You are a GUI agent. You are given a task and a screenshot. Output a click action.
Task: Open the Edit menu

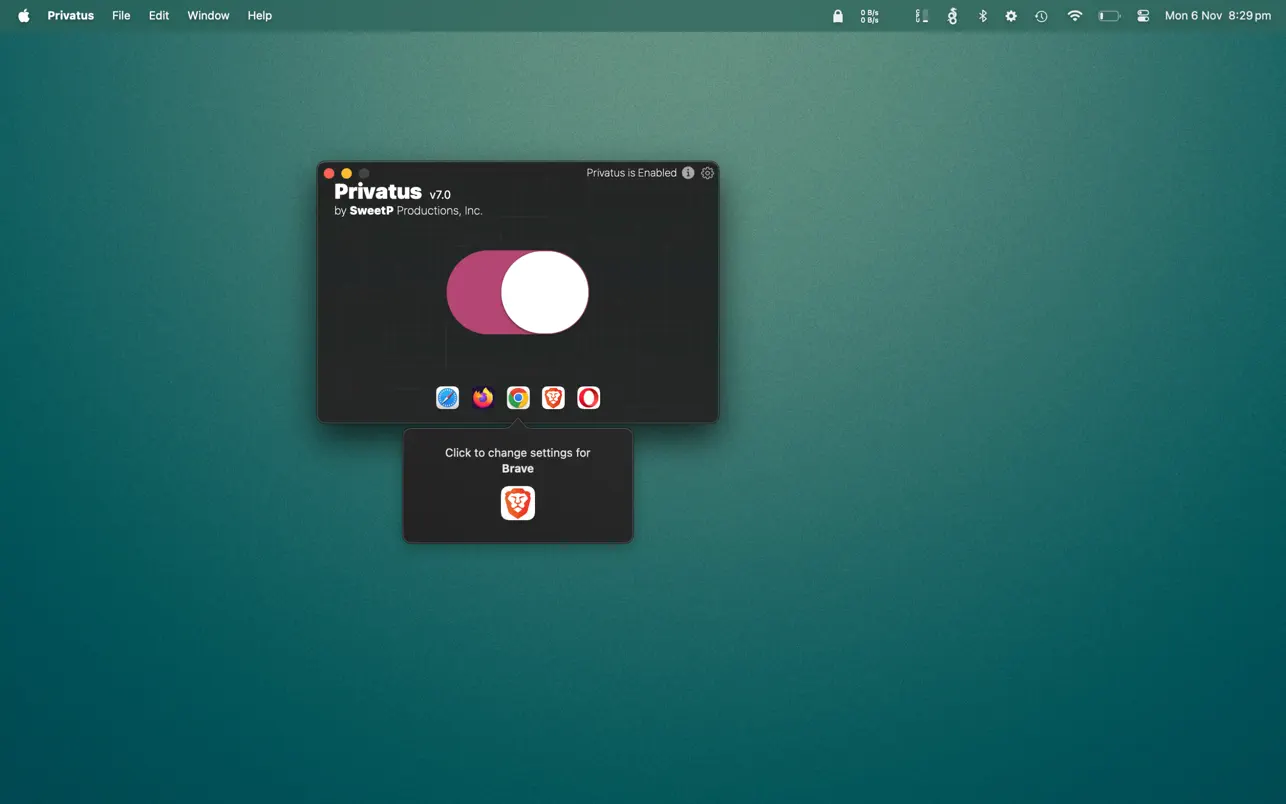[x=159, y=16]
